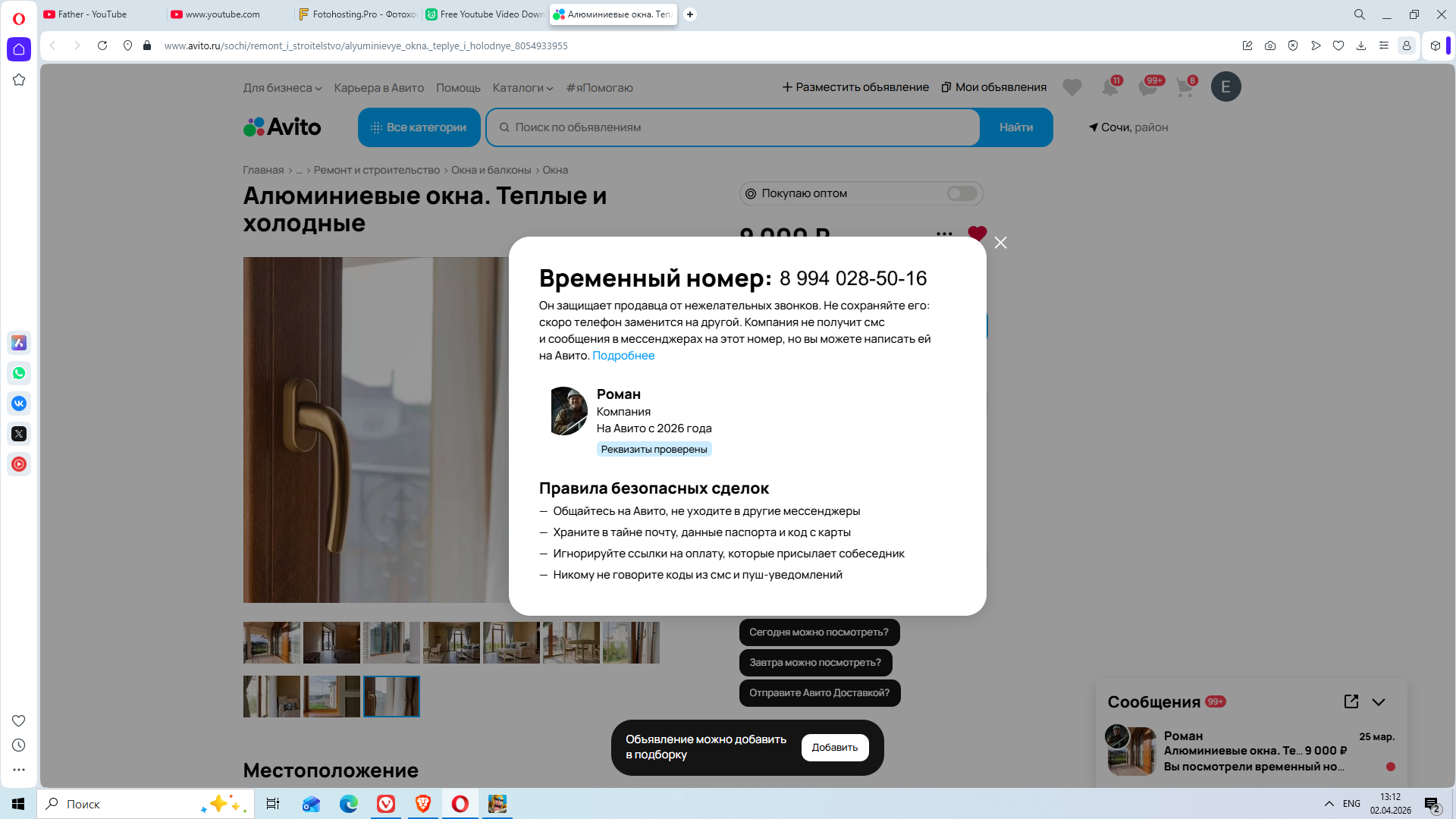The image size is (1456, 819).
Task: Remove listing from favorites red heart
Action: coord(977,233)
